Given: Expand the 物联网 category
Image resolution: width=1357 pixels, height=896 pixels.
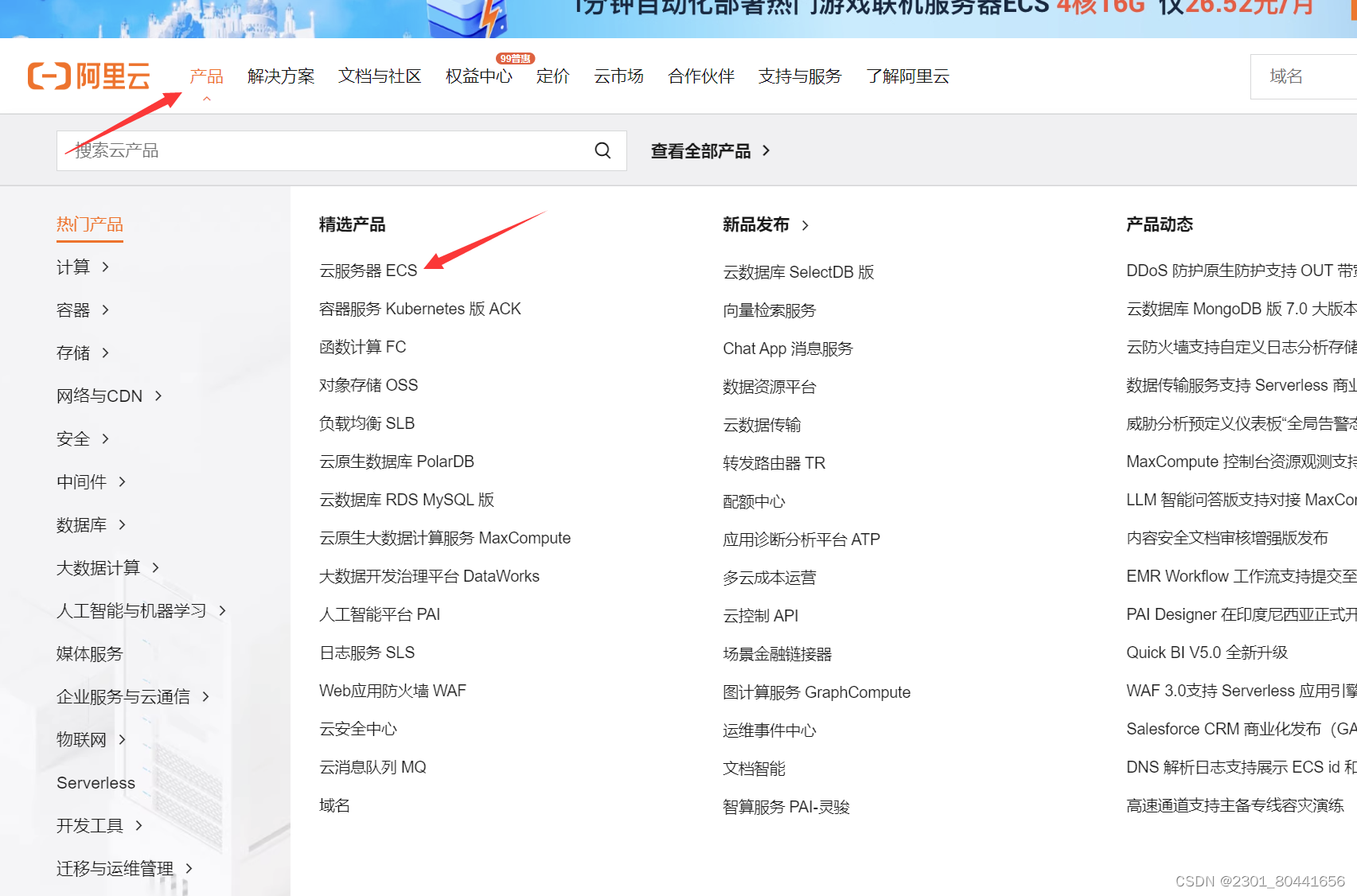Looking at the screenshot, I should [x=92, y=740].
